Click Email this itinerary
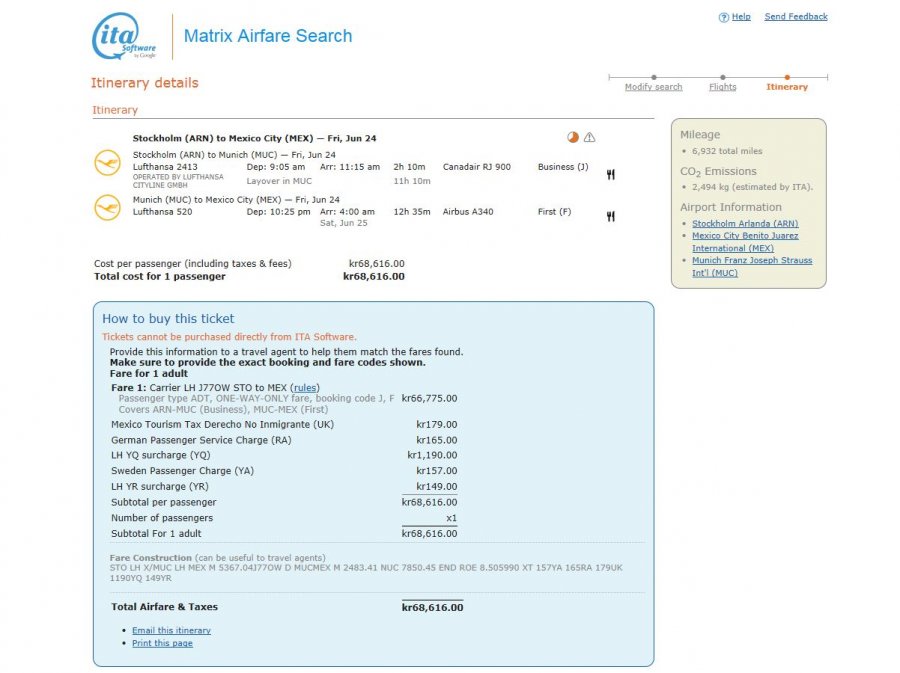Image resolution: width=900 pixels, height=673 pixels. 171,631
